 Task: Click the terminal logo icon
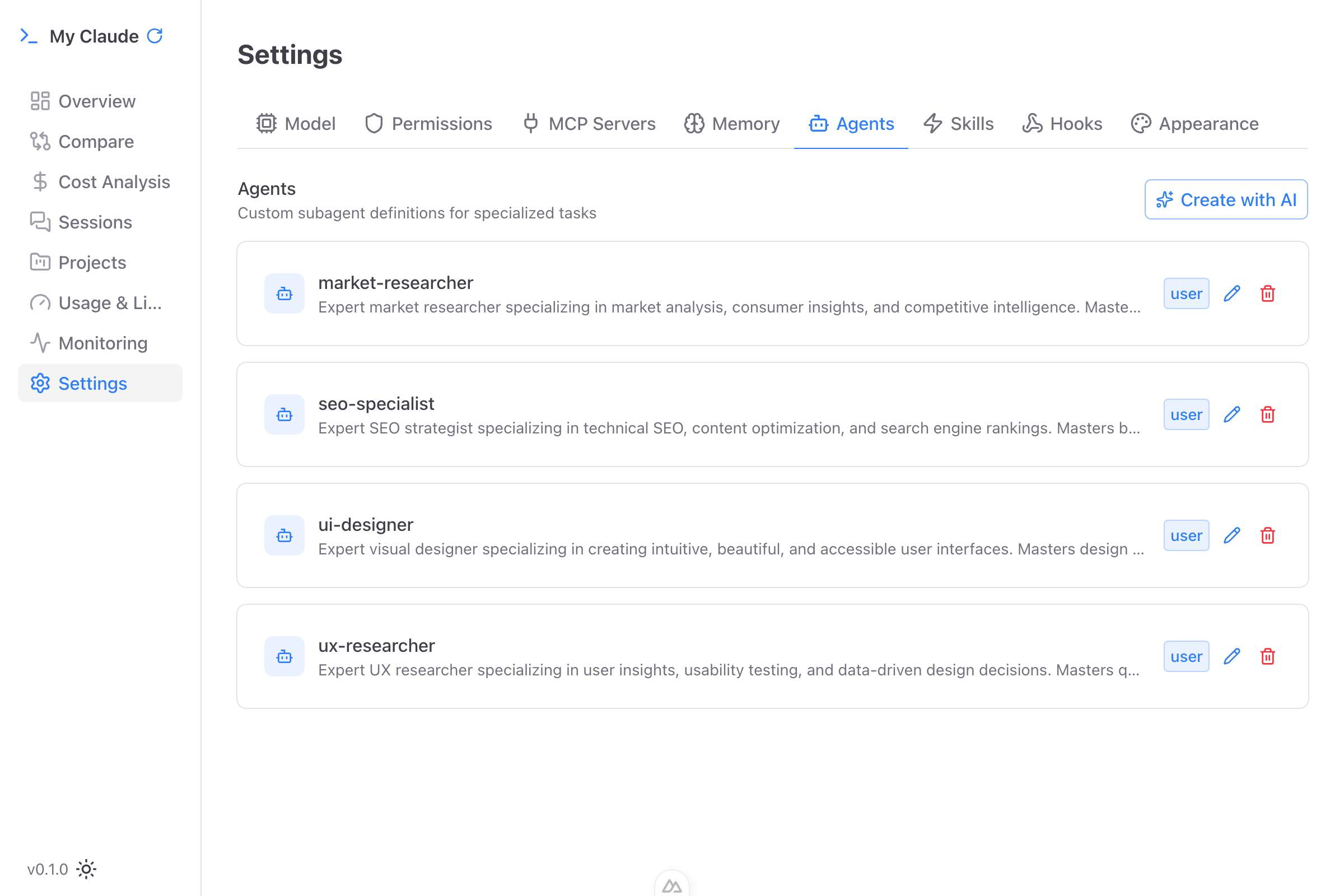click(29, 36)
